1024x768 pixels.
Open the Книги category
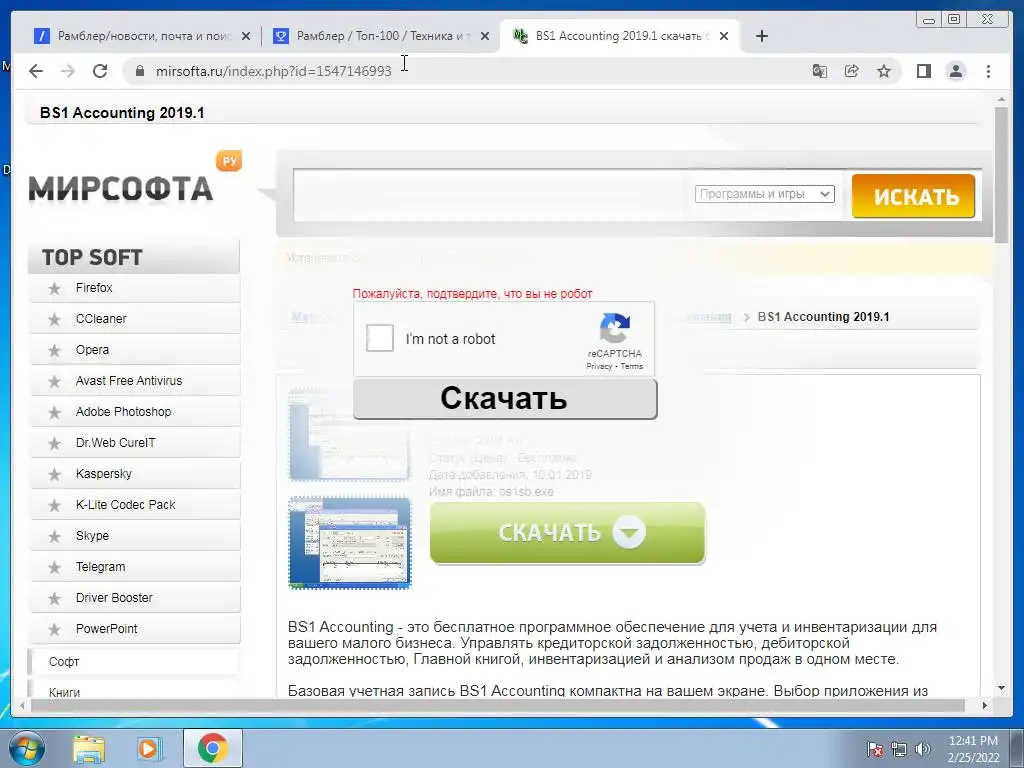tap(64, 692)
